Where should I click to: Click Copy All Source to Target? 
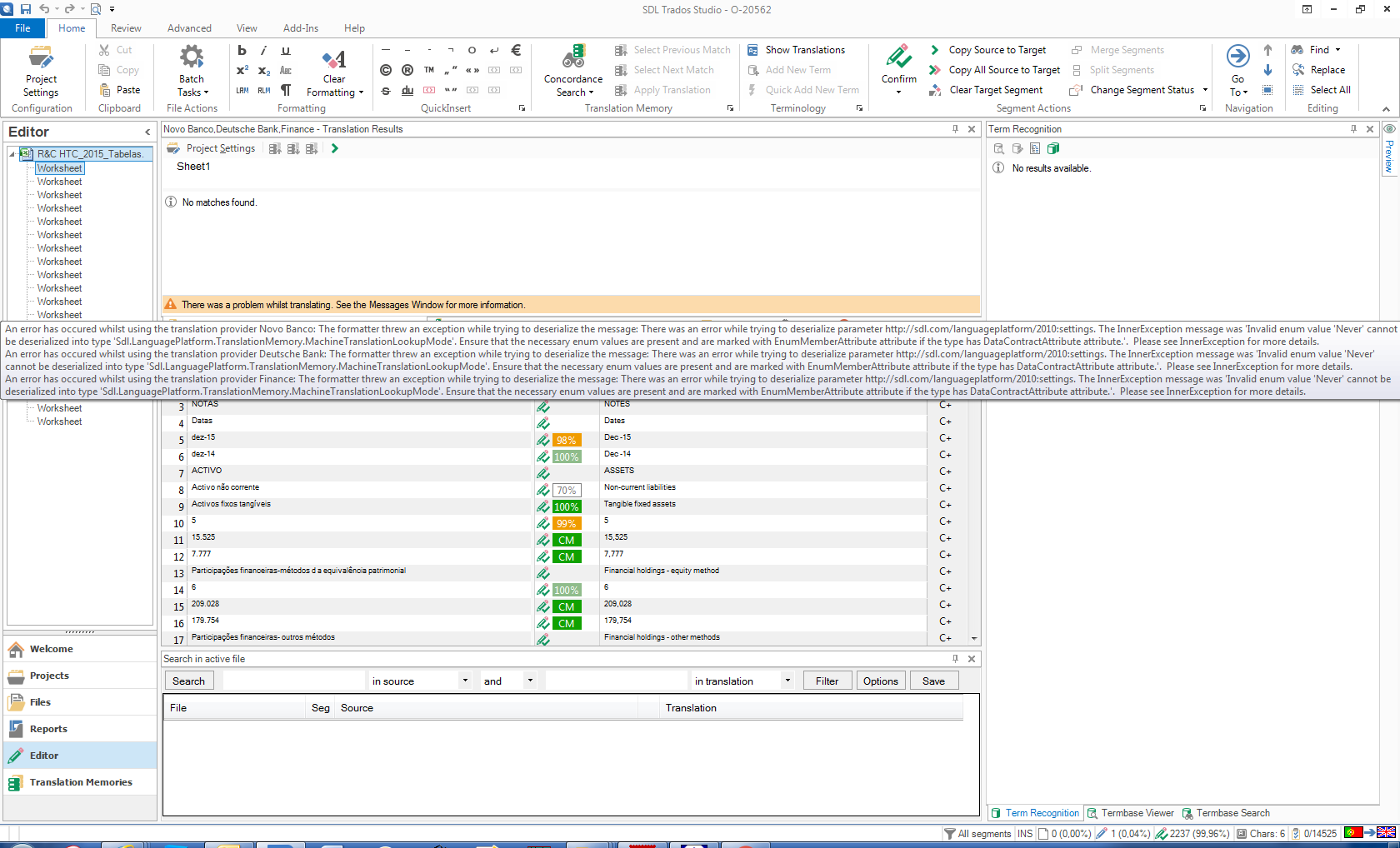pyautogui.click(x=995, y=70)
